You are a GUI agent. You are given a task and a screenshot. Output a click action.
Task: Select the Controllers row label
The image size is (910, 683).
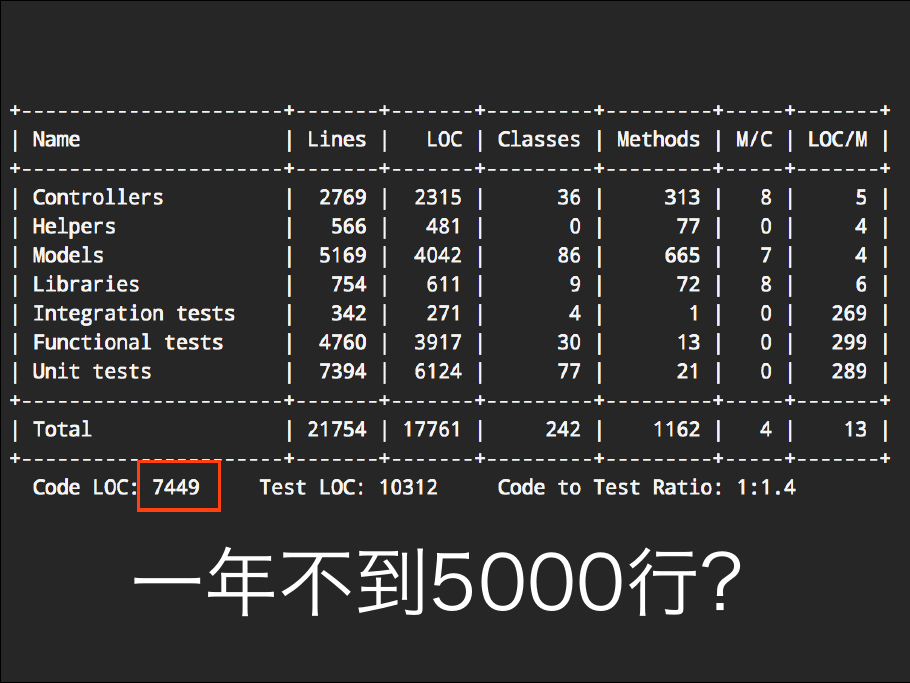tap(98, 198)
